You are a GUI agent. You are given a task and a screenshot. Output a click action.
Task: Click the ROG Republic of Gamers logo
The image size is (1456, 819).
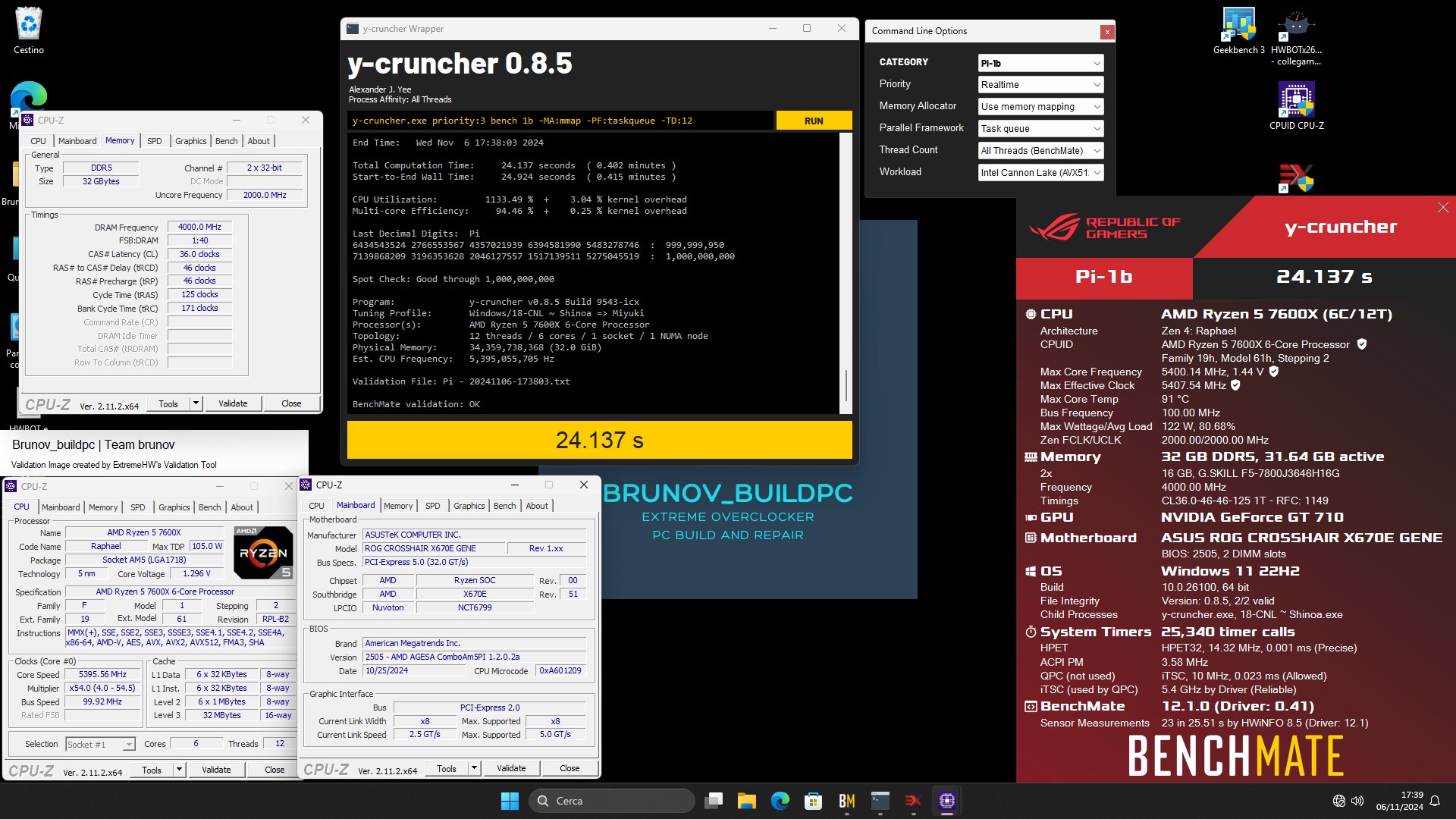click(x=1105, y=227)
